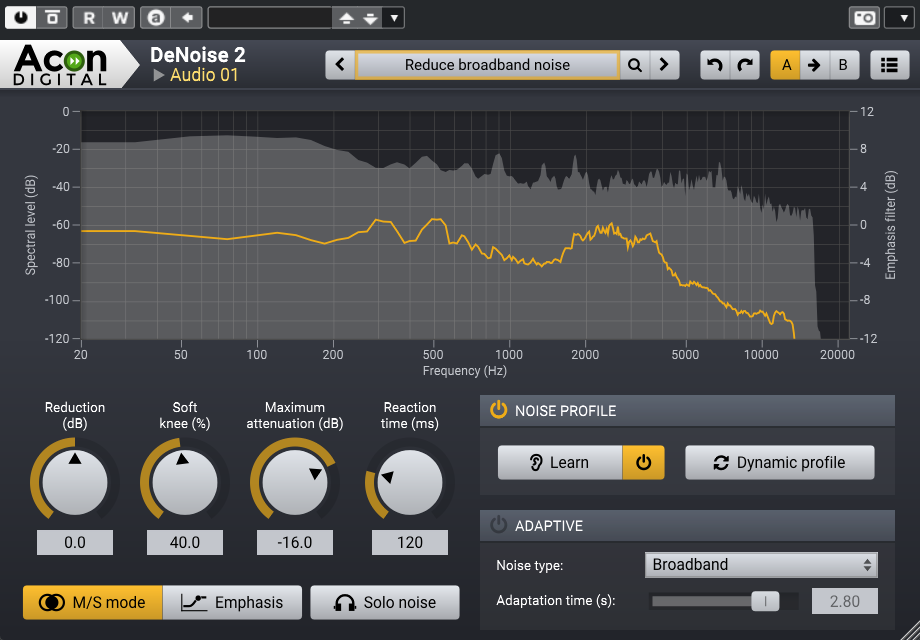Click the 'Frequency (Hz)' axis label
Screen dimensions: 920x640
[x=465, y=371]
